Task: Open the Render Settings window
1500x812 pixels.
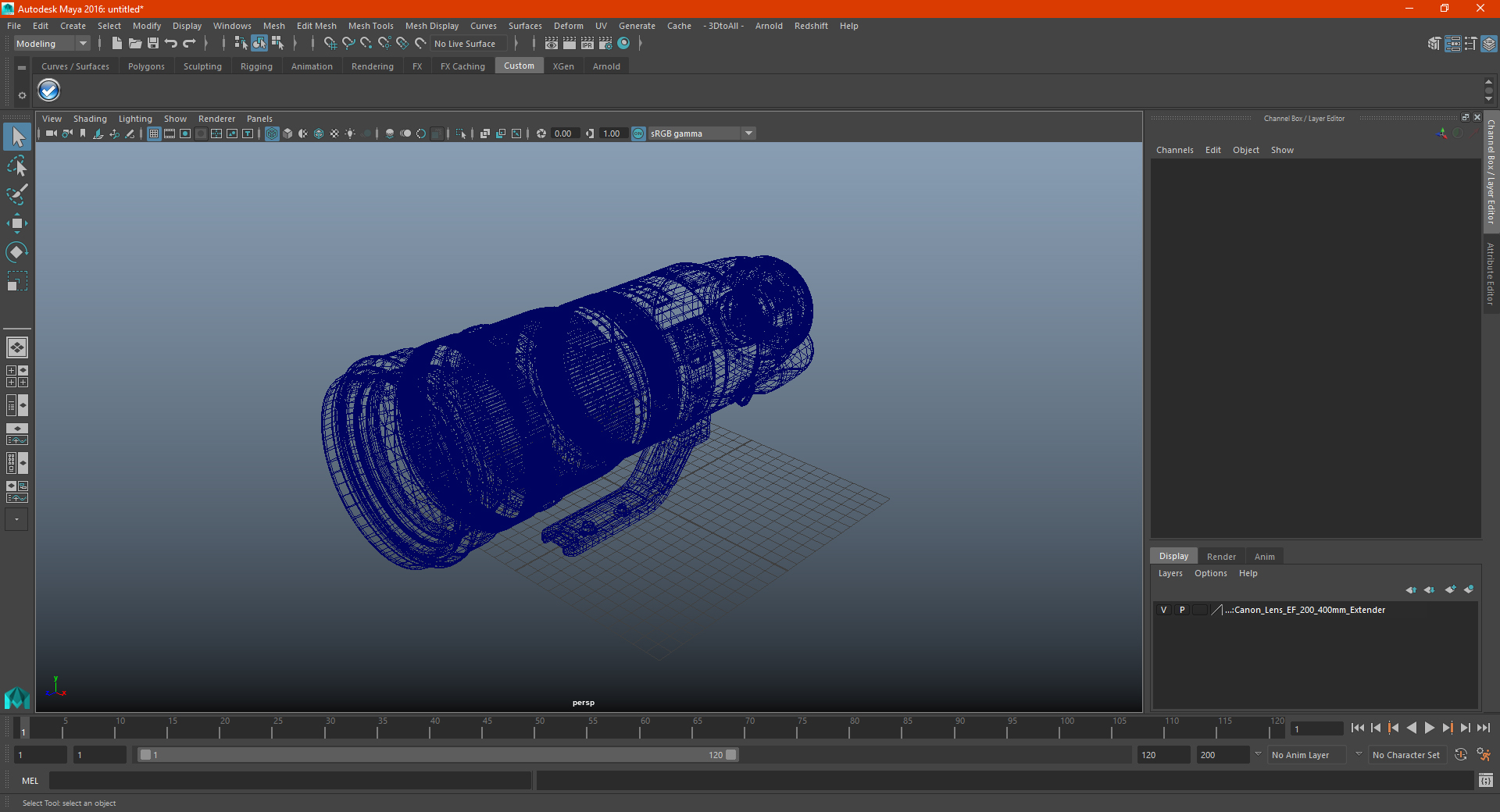Action: click(x=605, y=44)
